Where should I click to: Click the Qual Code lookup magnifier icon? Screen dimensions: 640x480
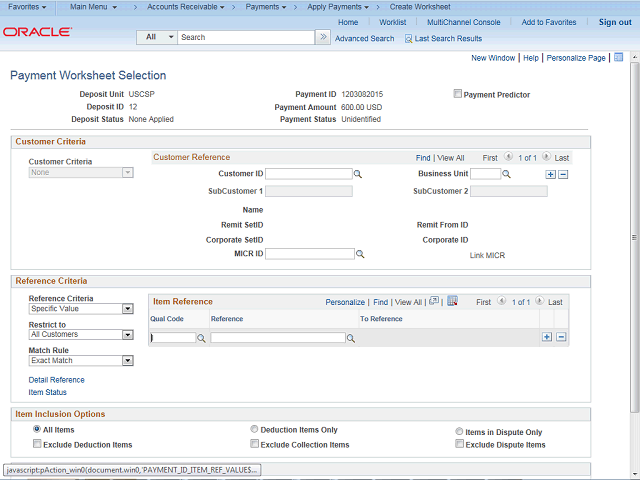click(x=201, y=339)
